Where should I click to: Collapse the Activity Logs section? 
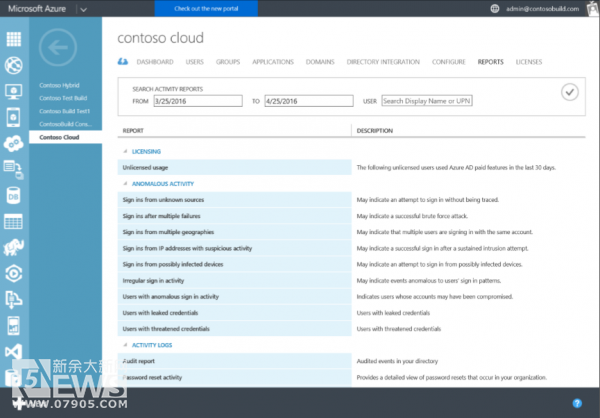pyautogui.click(x=125, y=345)
